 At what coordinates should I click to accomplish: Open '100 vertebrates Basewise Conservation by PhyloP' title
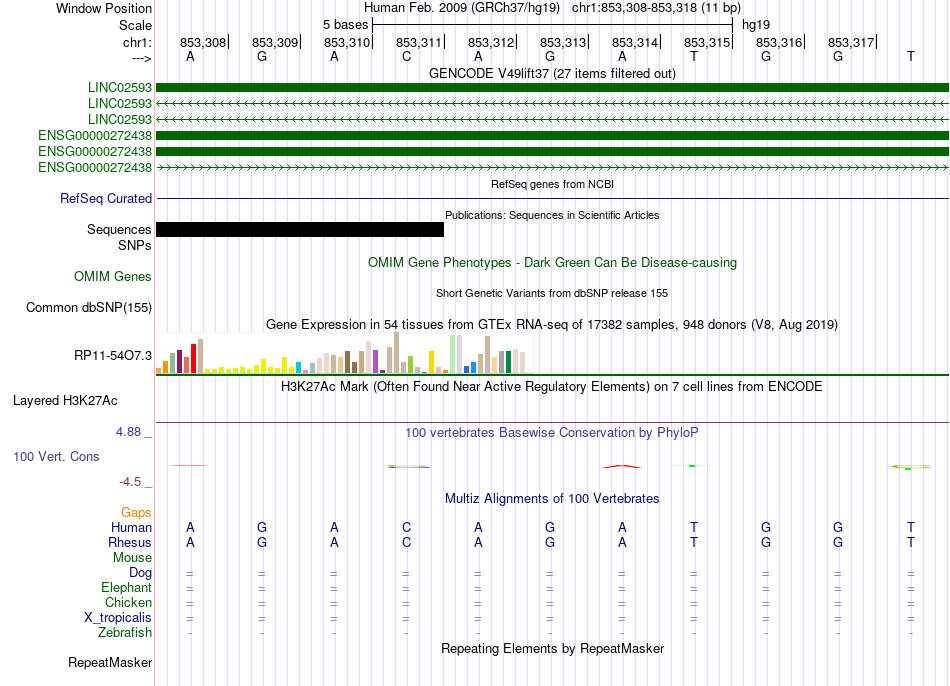[x=552, y=433]
